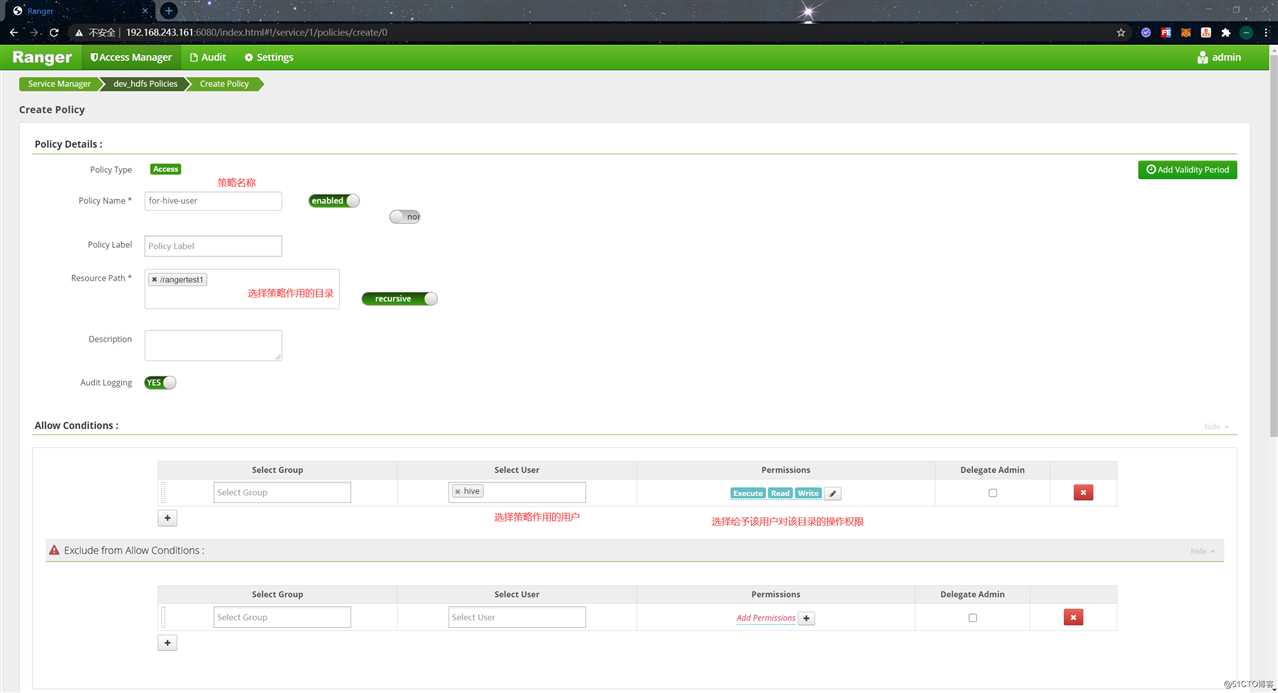Viewport: 1278px width, 693px height.
Task: Toggle the policy enabled switch
Action: (334, 201)
